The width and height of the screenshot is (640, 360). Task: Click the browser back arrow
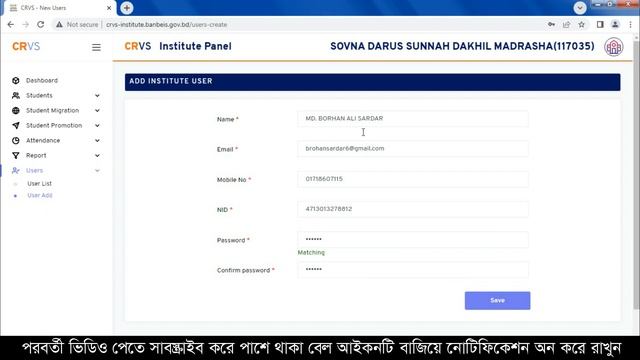pos(11,24)
